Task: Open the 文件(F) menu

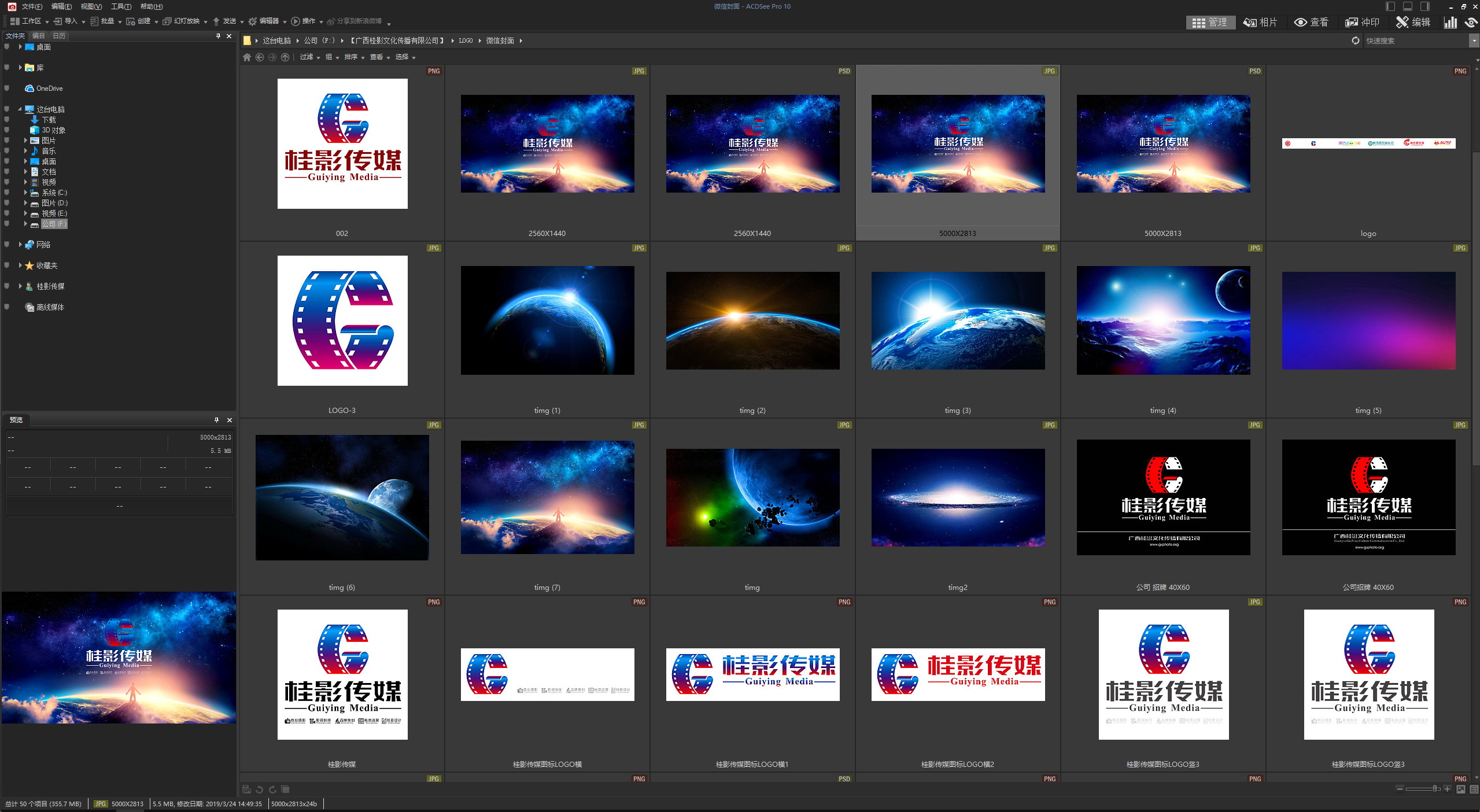Action: (32, 6)
